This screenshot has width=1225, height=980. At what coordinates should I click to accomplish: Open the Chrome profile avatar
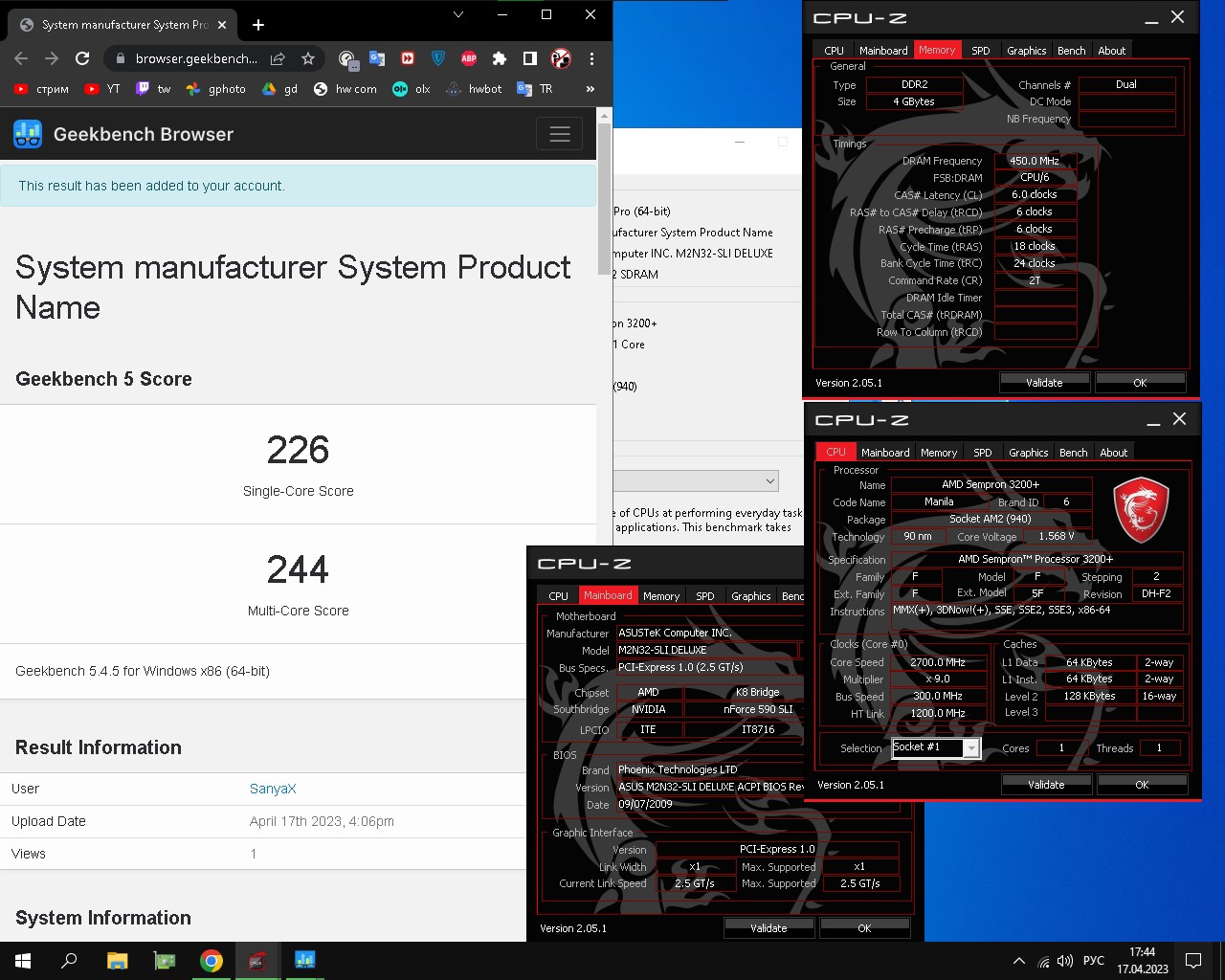(x=561, y=58)
